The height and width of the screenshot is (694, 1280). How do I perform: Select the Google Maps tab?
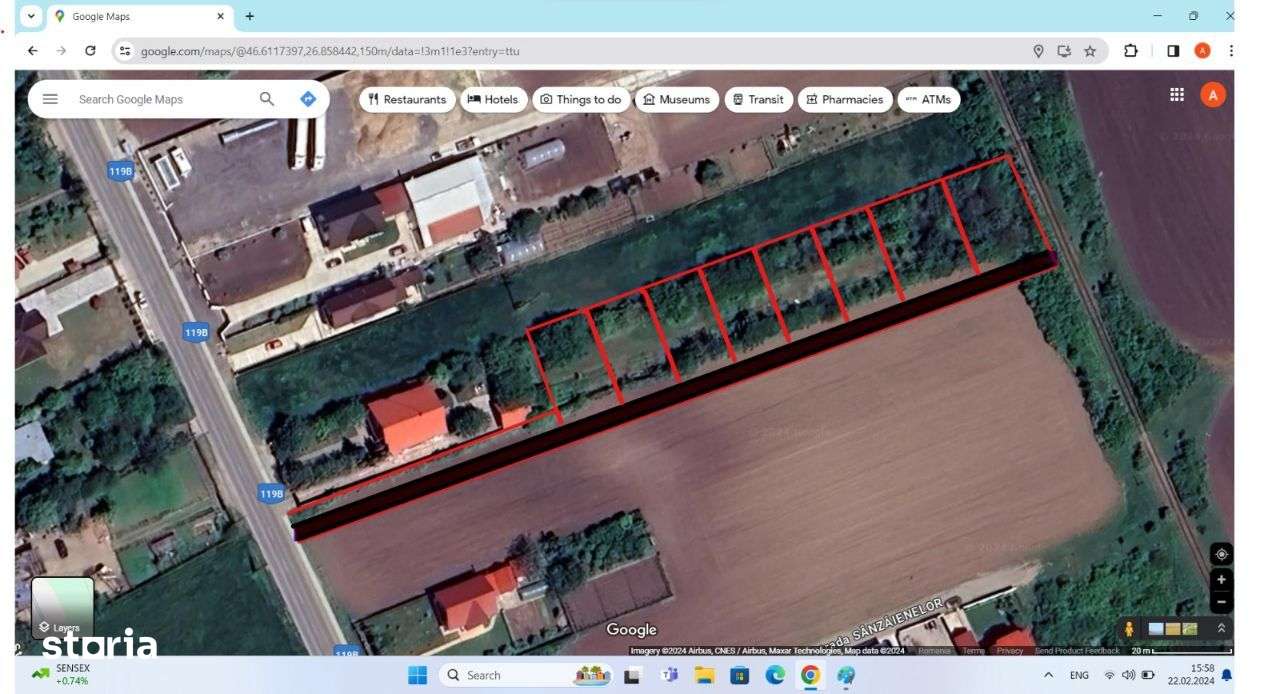pyautogui.click(x=140, y=16)
